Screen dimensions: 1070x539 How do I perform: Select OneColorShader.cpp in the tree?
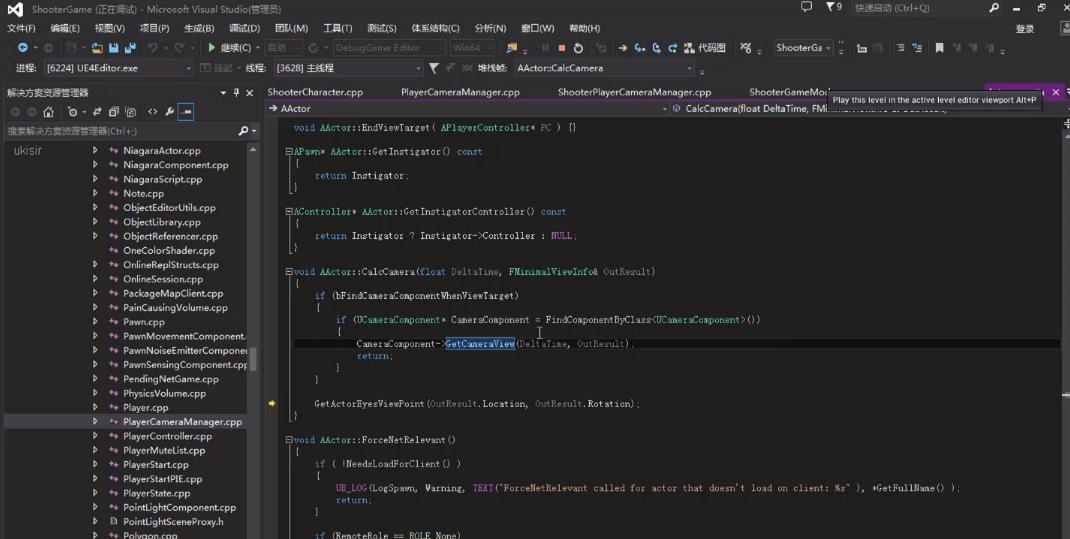coord(169,250)
